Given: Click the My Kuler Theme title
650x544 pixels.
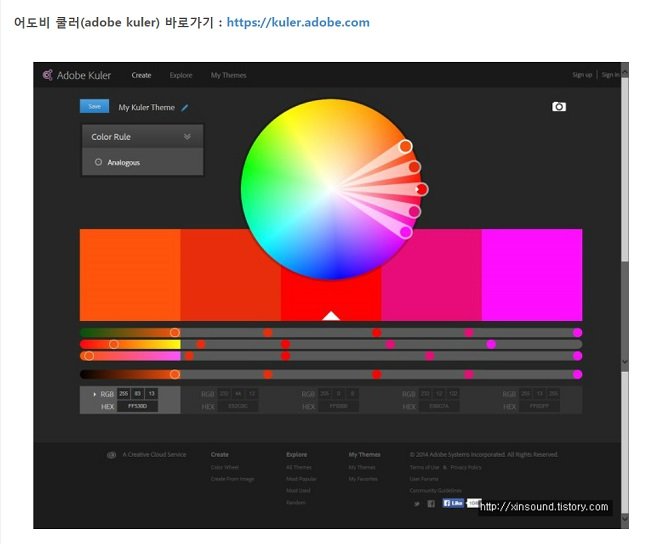Looking at the screenshot, I should (147, 107).
